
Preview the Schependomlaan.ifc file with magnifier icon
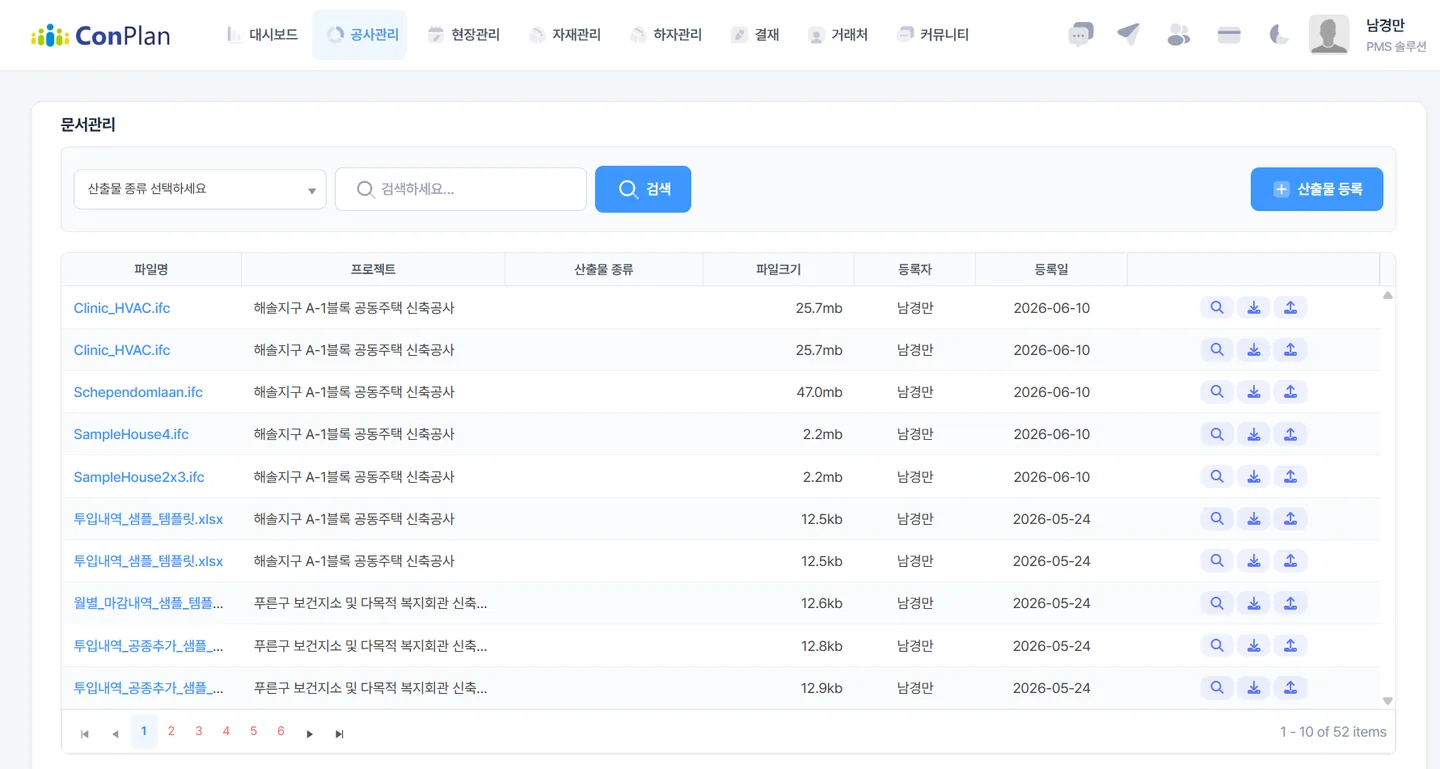click(1217, 392)
